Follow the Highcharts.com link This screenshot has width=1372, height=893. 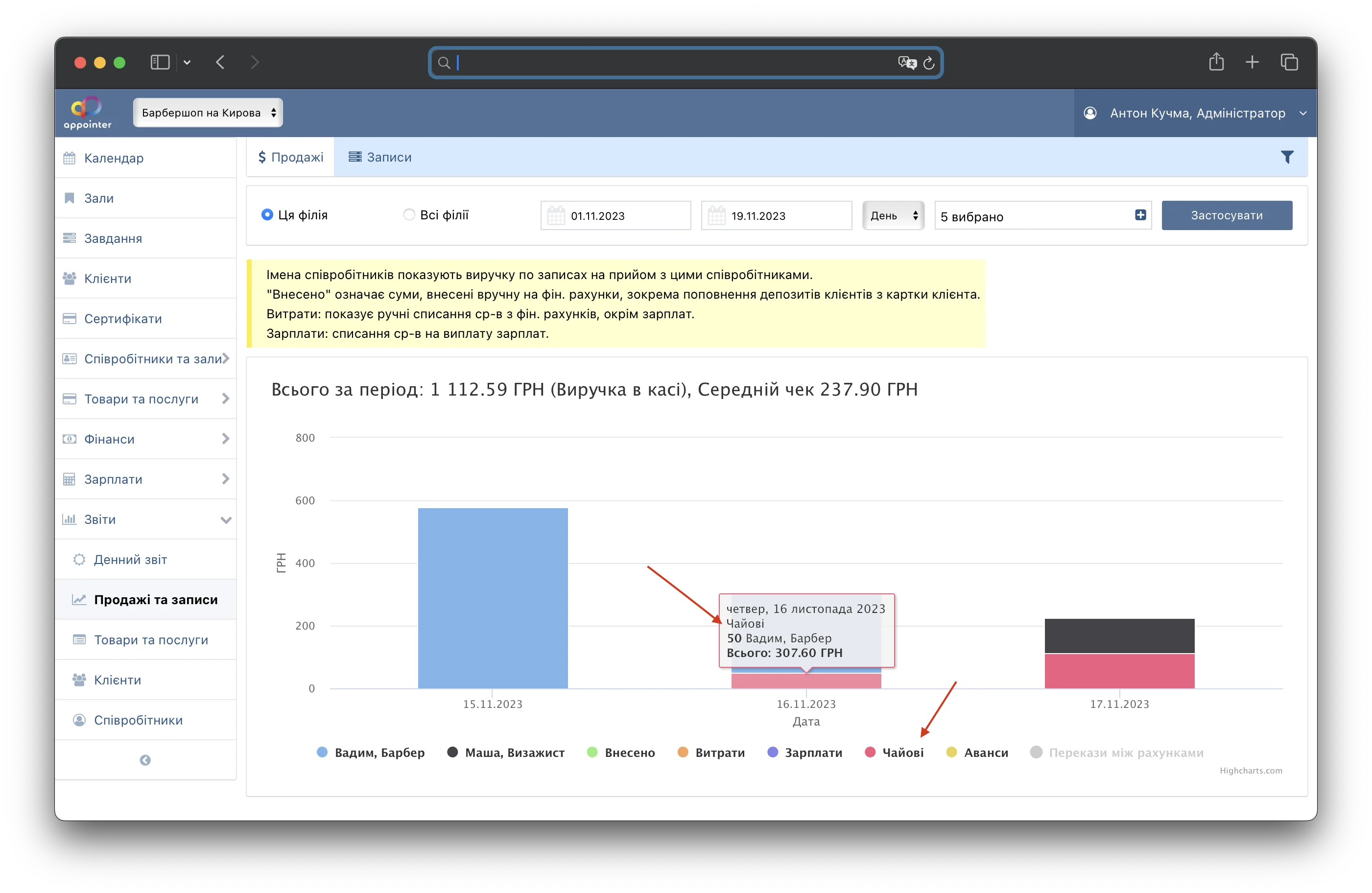pyautogui.click(x=1251, y=771)
